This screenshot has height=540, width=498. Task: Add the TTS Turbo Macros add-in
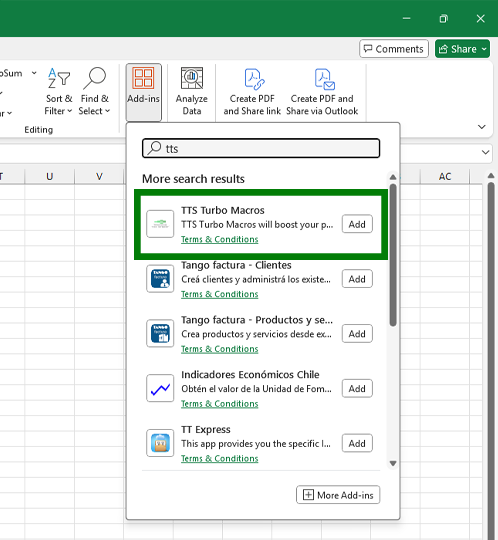click(357, 224)
